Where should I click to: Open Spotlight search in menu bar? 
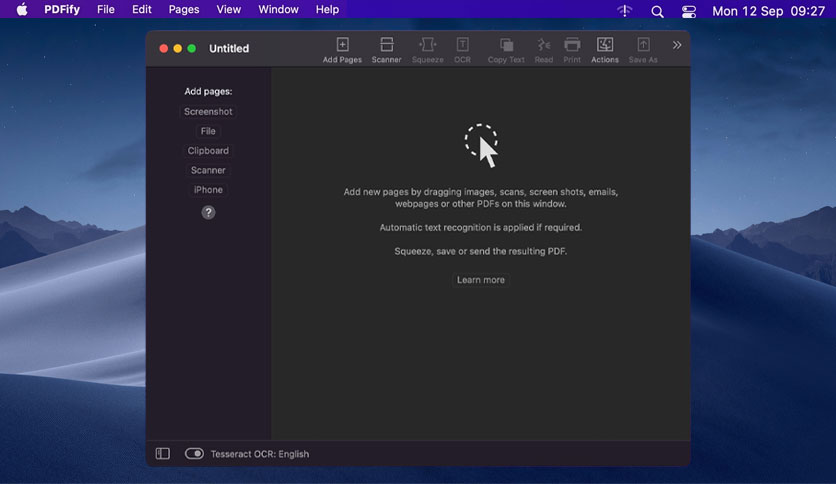click(x=657, y=11)
